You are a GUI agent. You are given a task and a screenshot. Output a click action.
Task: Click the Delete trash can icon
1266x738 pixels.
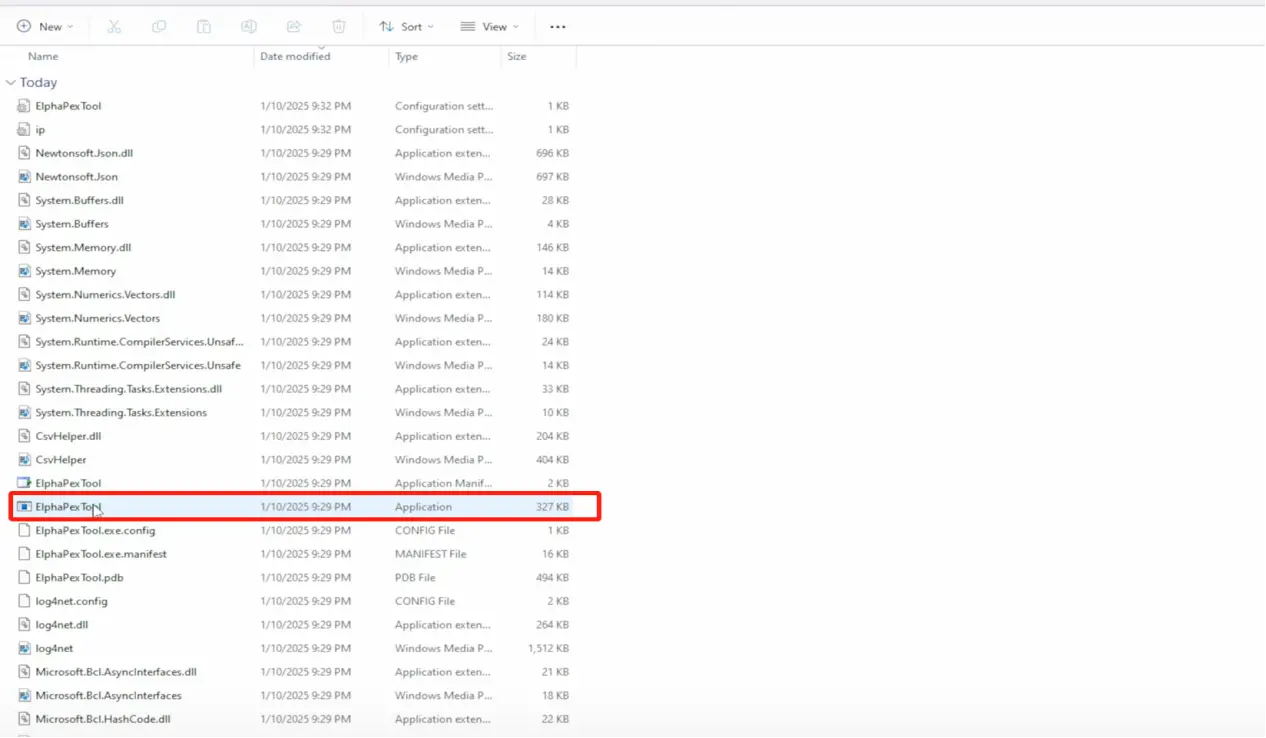[339, 27]
